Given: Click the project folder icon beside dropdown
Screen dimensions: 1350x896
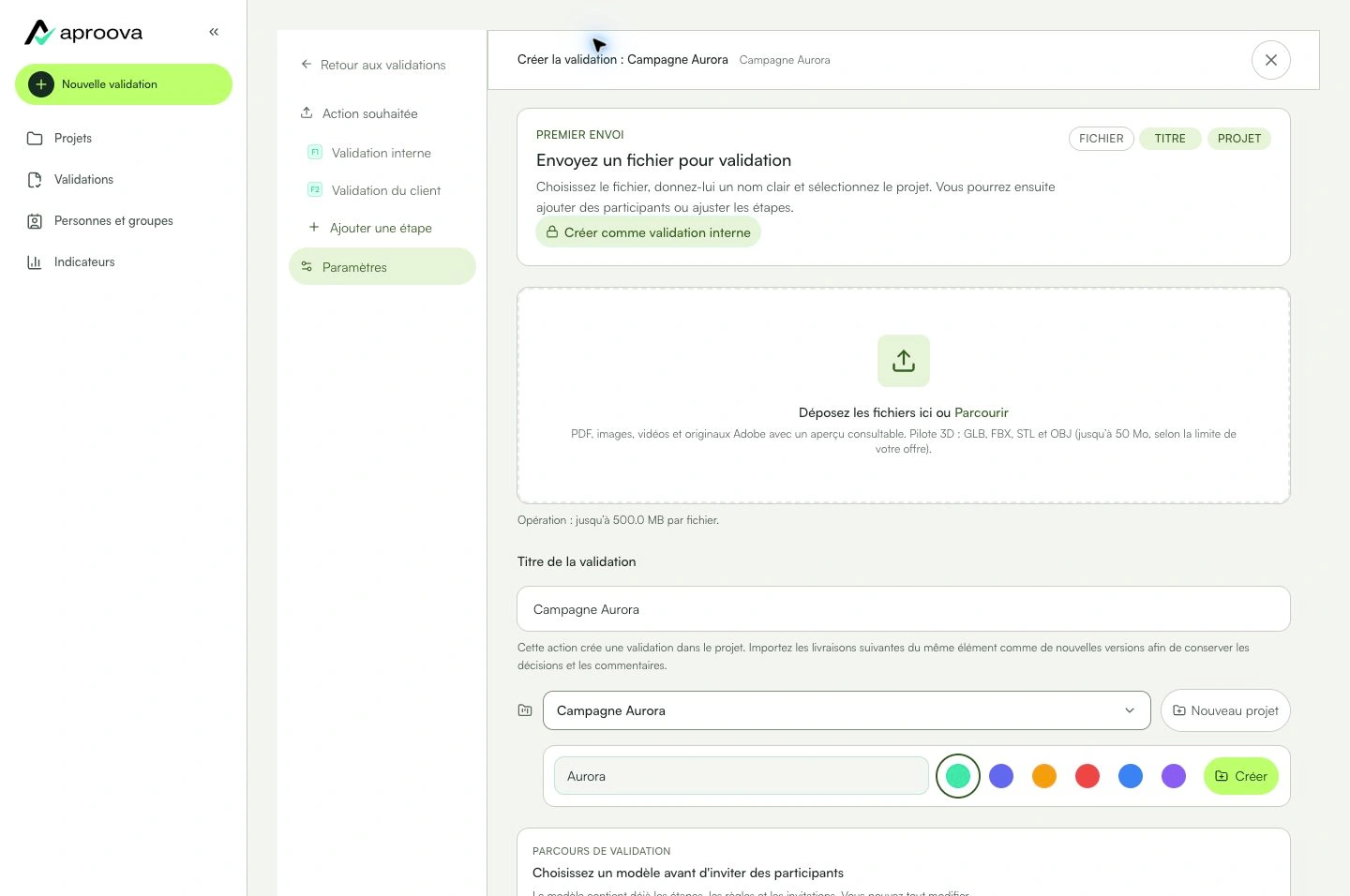Looking at the screenshot, I should 525,710.
